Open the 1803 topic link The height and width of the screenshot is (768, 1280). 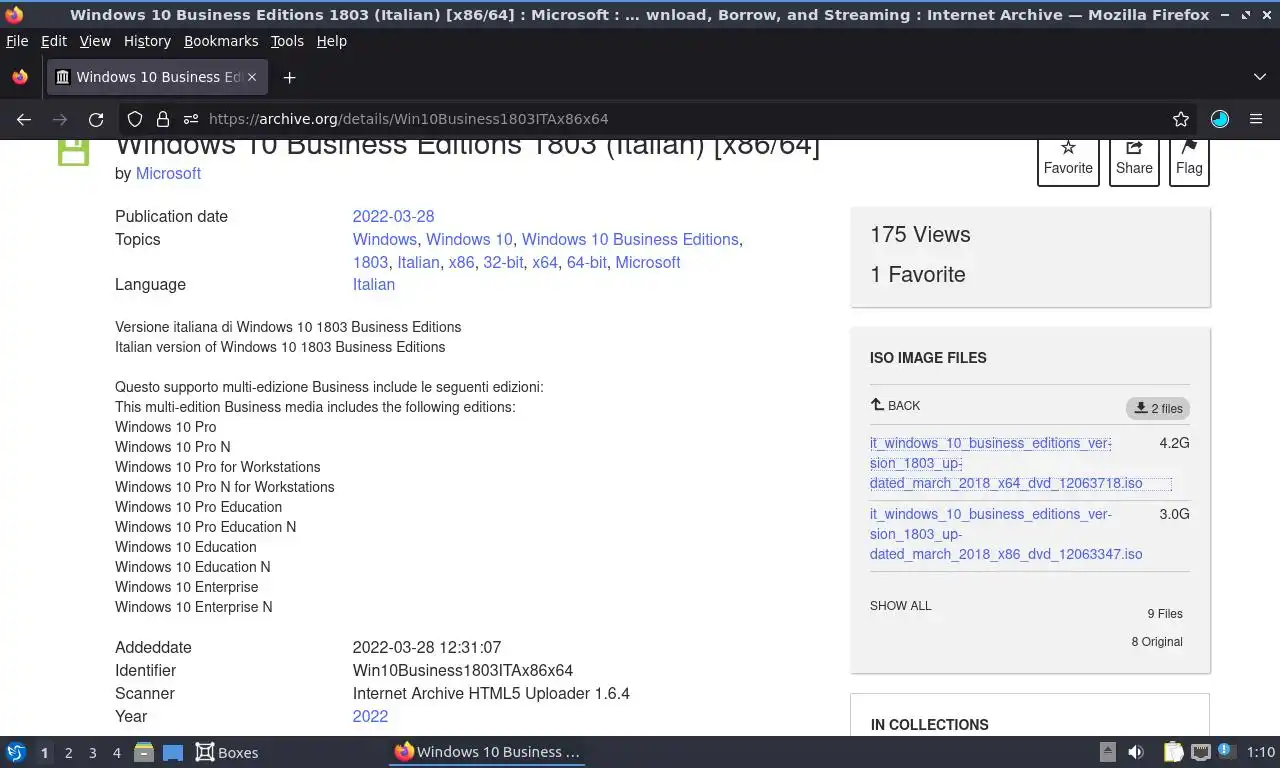point(370,262)
